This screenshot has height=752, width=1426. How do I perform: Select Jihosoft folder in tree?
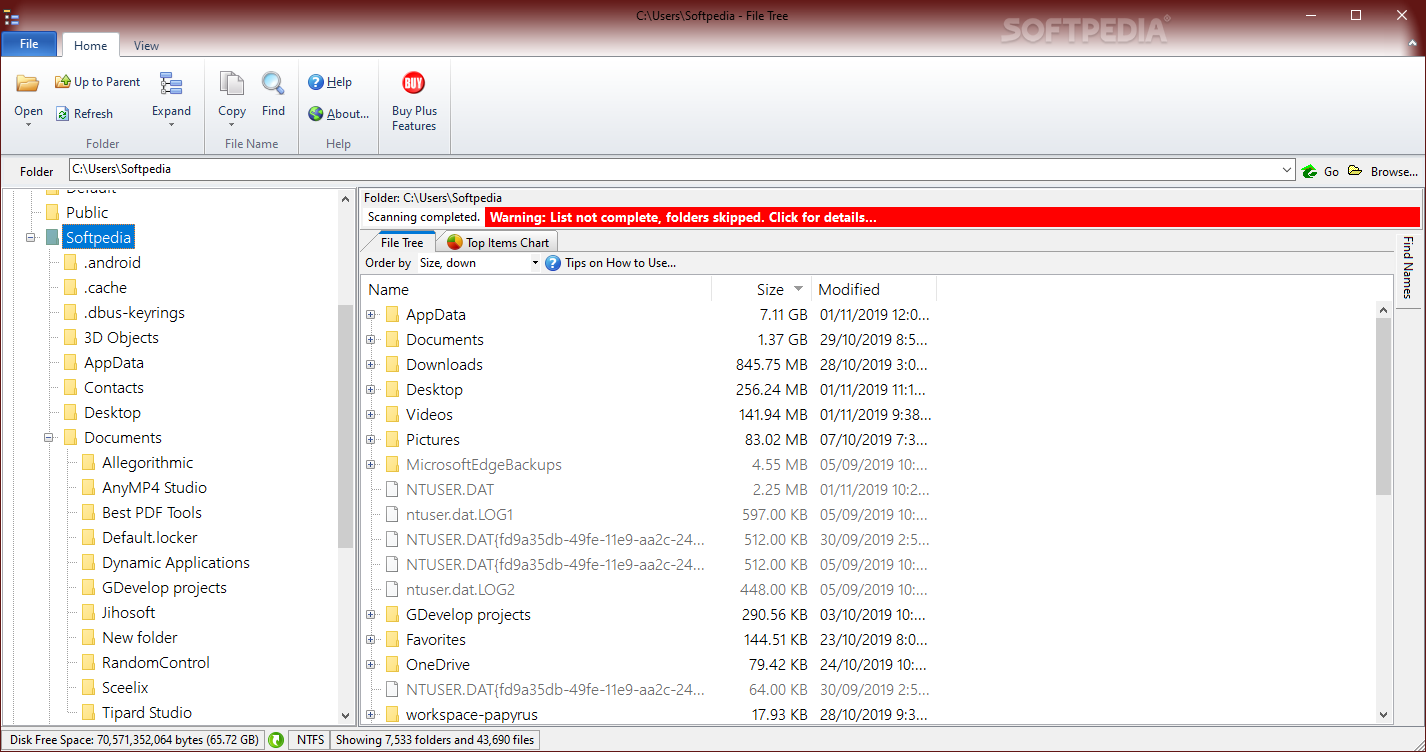tap(128, 613)
